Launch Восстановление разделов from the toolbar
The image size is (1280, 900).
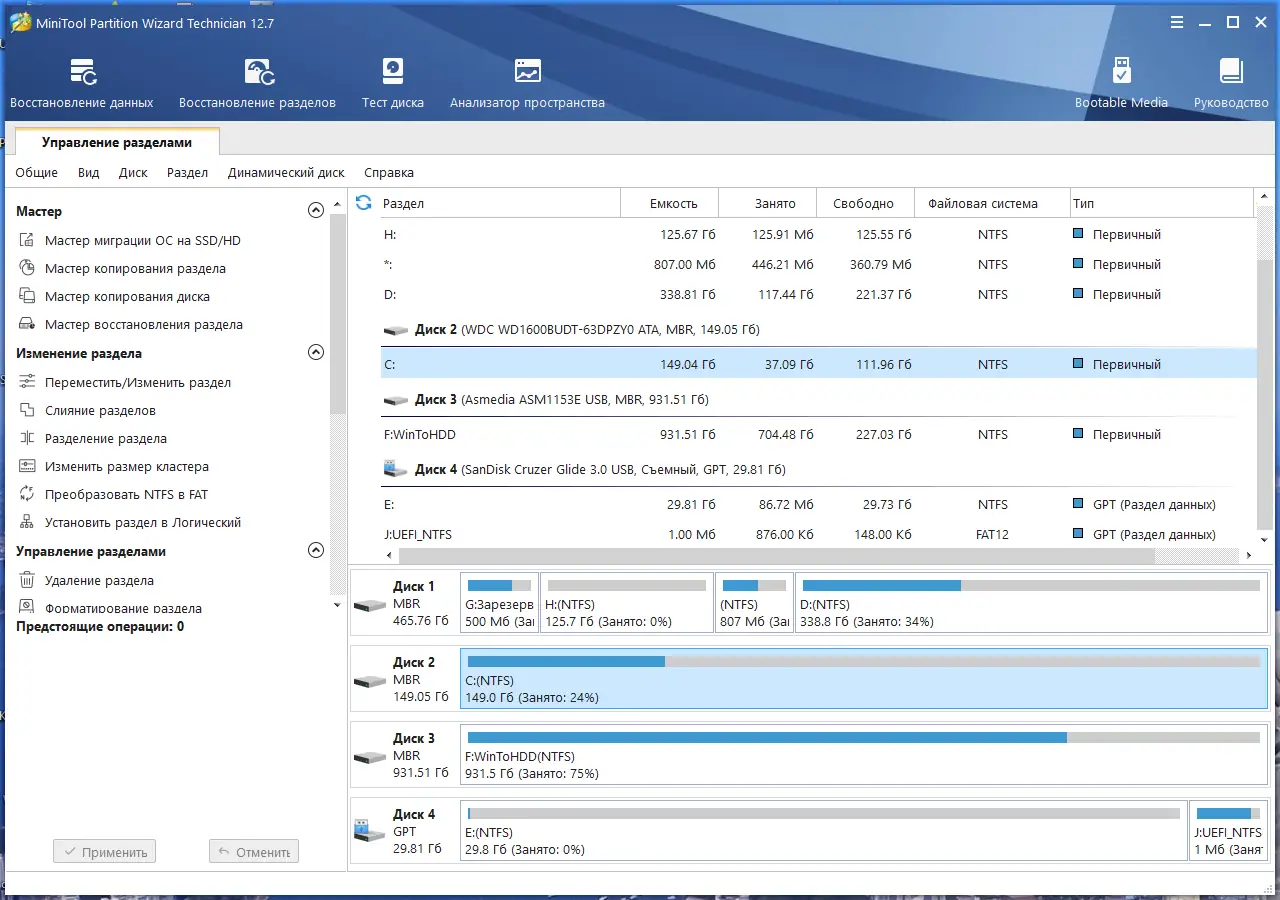pos(257,83)
